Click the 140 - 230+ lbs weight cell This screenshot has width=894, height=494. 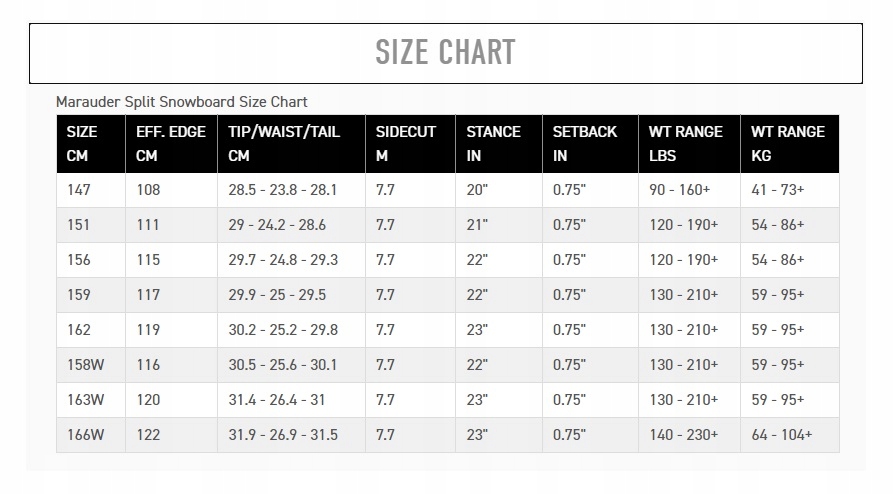point(684,435)
